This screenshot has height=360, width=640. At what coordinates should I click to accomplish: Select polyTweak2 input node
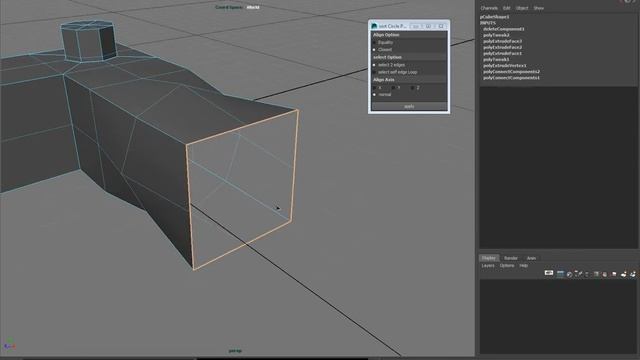click(x=496, y=35)
